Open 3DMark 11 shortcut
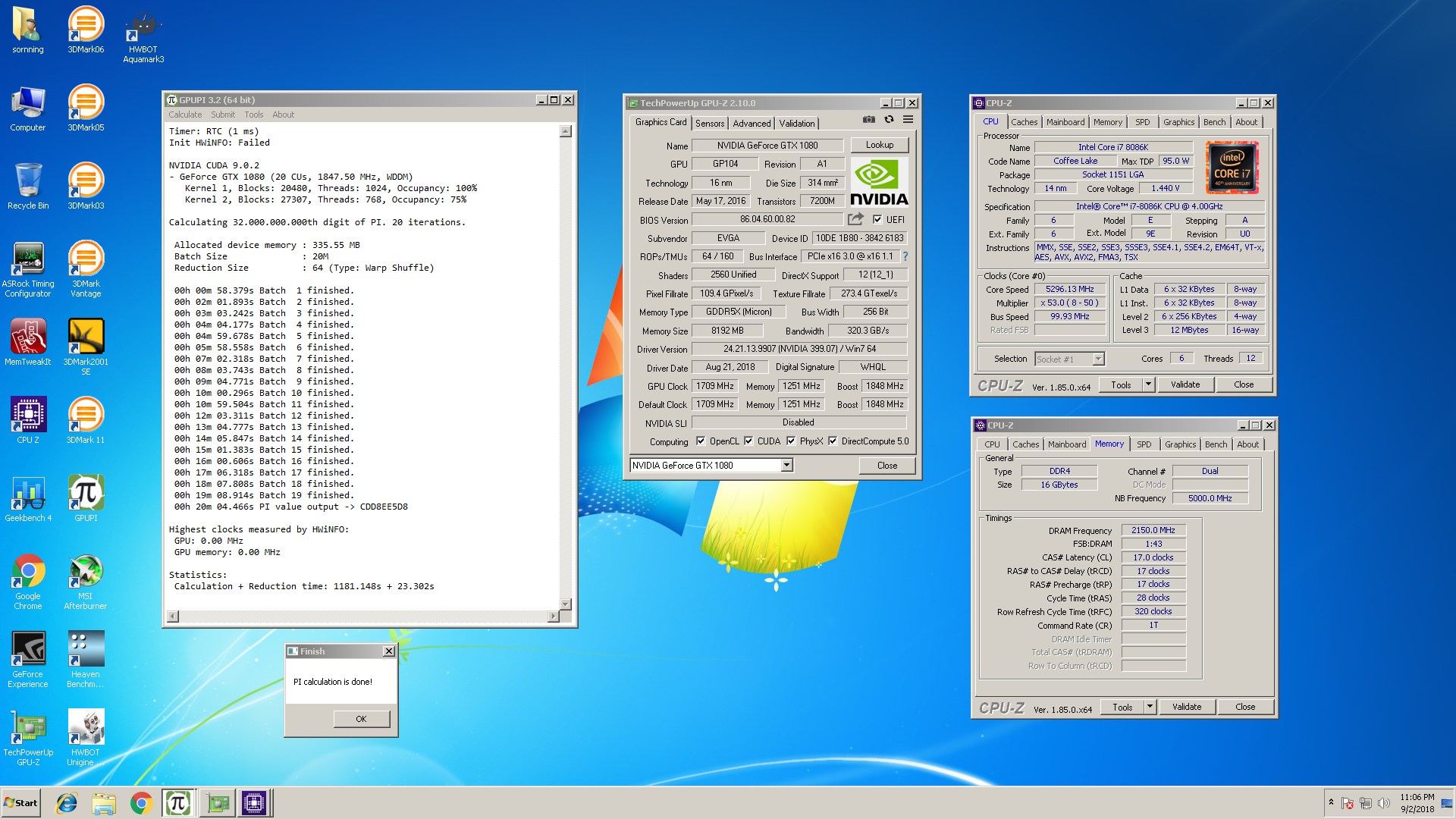 tap(86, 421)
